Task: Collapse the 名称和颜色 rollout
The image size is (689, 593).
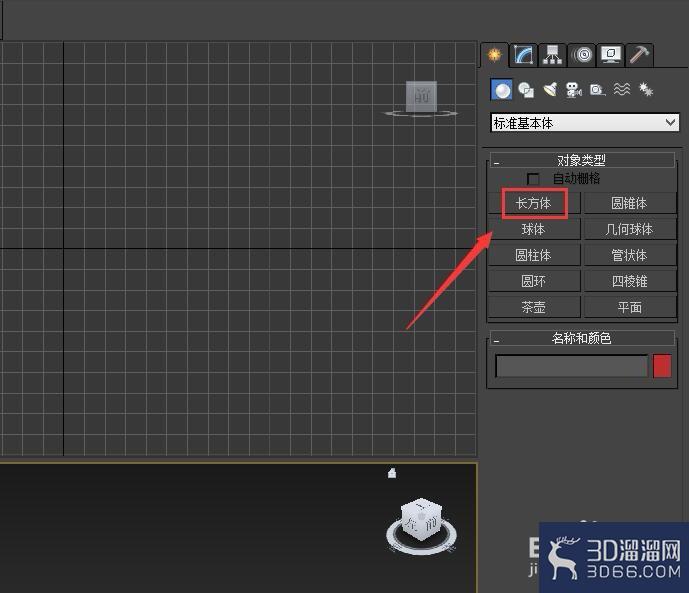Action: (x=582, y=338)
